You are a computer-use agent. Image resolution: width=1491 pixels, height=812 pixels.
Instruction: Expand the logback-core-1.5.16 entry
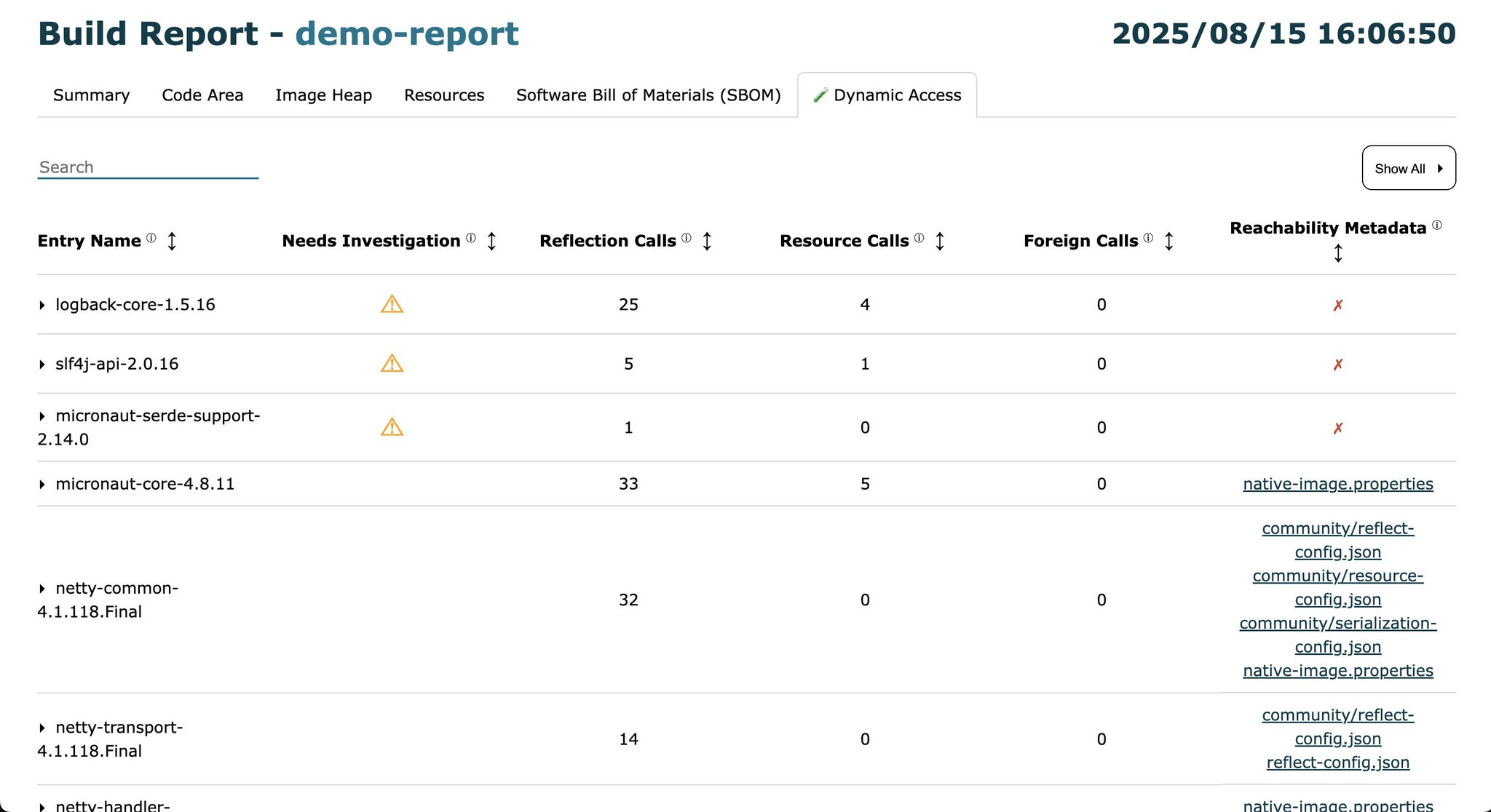point(42,305)
